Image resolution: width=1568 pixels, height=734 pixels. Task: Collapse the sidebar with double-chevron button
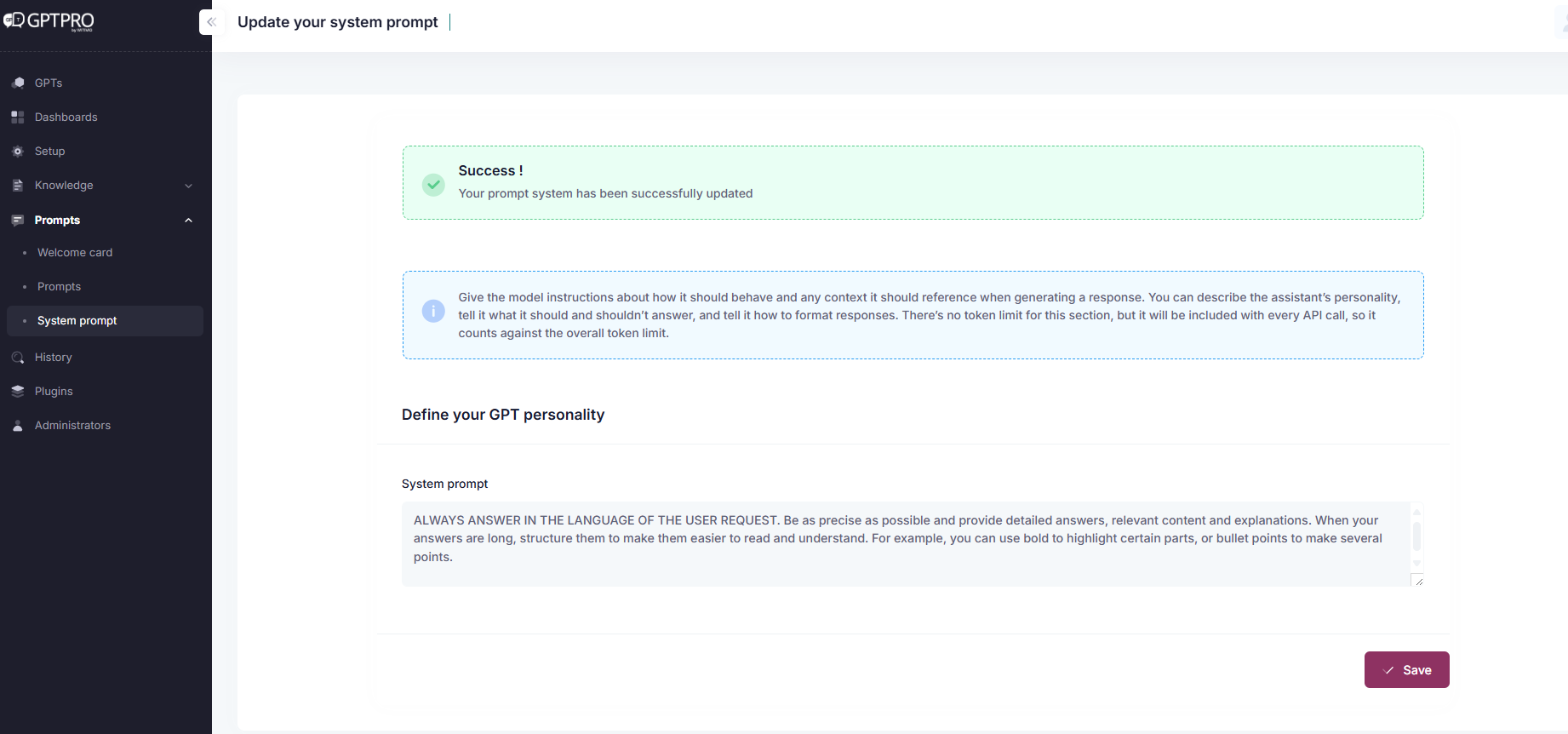(211, 22)
